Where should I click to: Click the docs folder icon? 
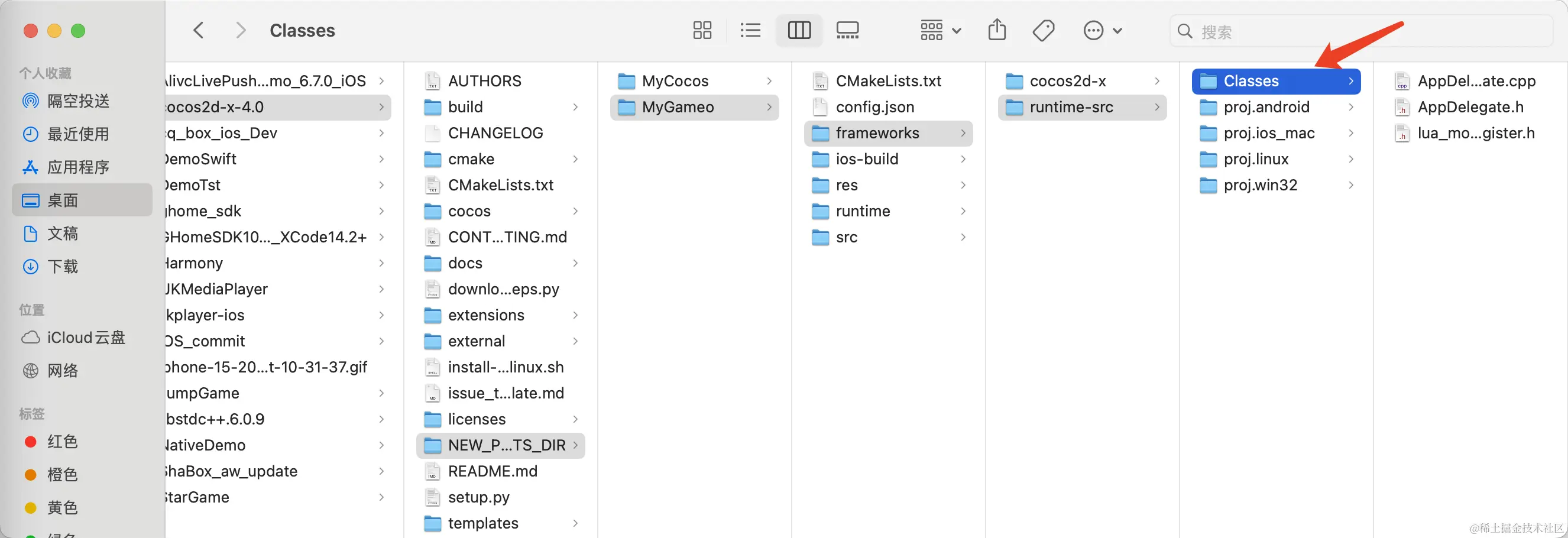[x=432, y=264]
